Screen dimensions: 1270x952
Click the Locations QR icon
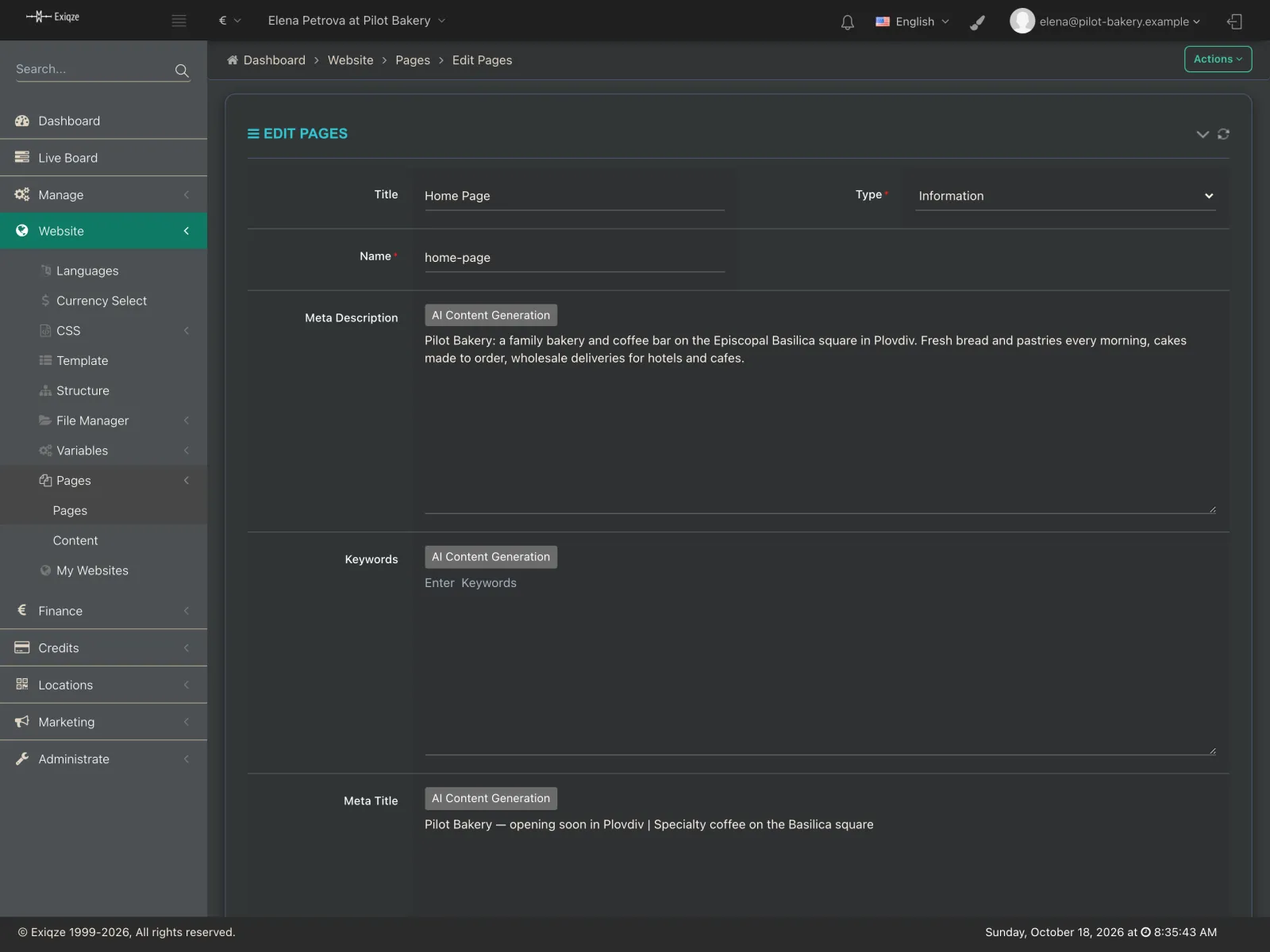point(22,684)
